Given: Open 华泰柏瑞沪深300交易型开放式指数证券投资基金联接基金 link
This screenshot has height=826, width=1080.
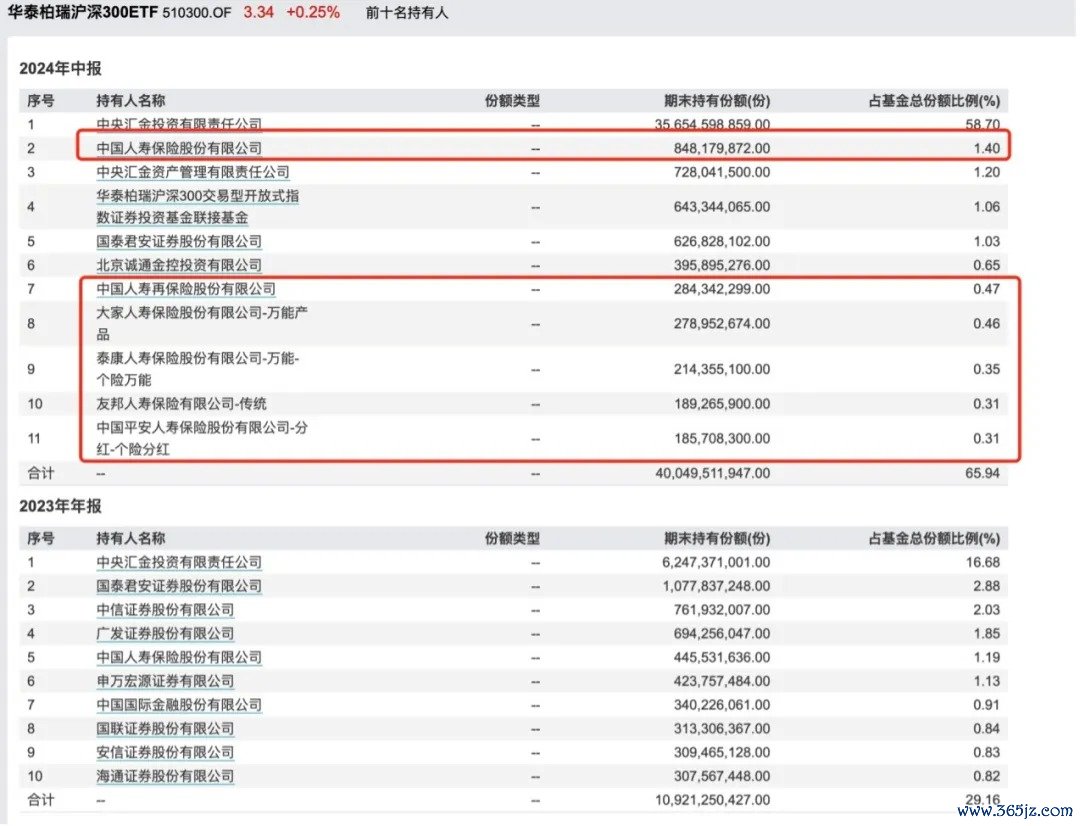Looking at the screenshot, I should tap(198, 207).
